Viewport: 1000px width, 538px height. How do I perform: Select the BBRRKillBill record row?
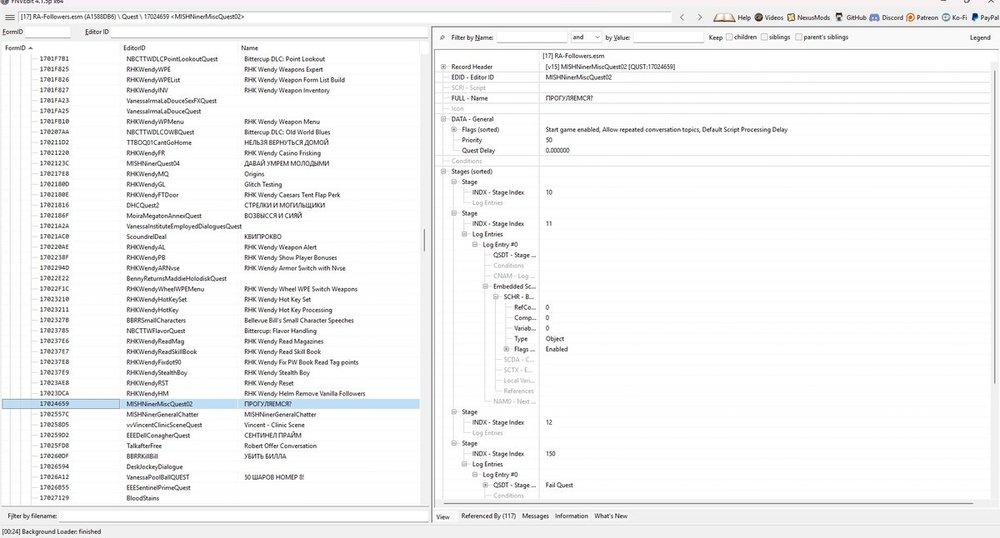coord(210,456)
